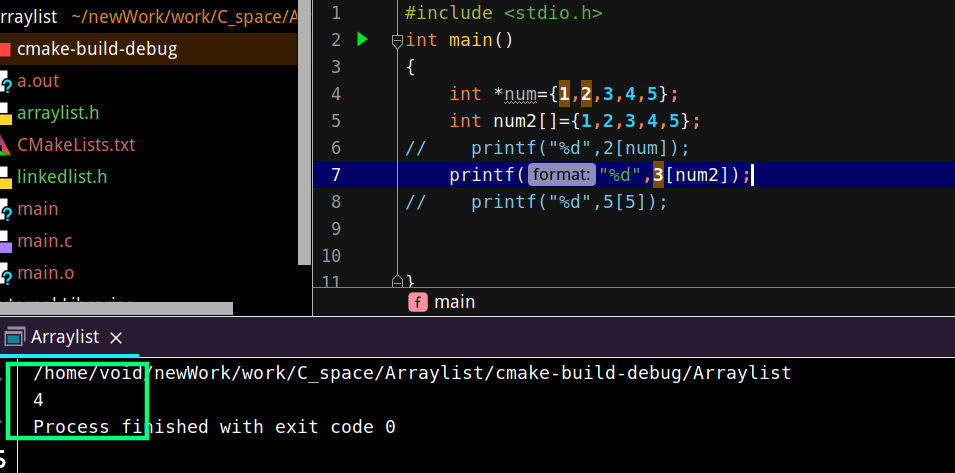Click the closing fold marker on line 11
This screenshot has height=473, width=955.
[397, 281]
